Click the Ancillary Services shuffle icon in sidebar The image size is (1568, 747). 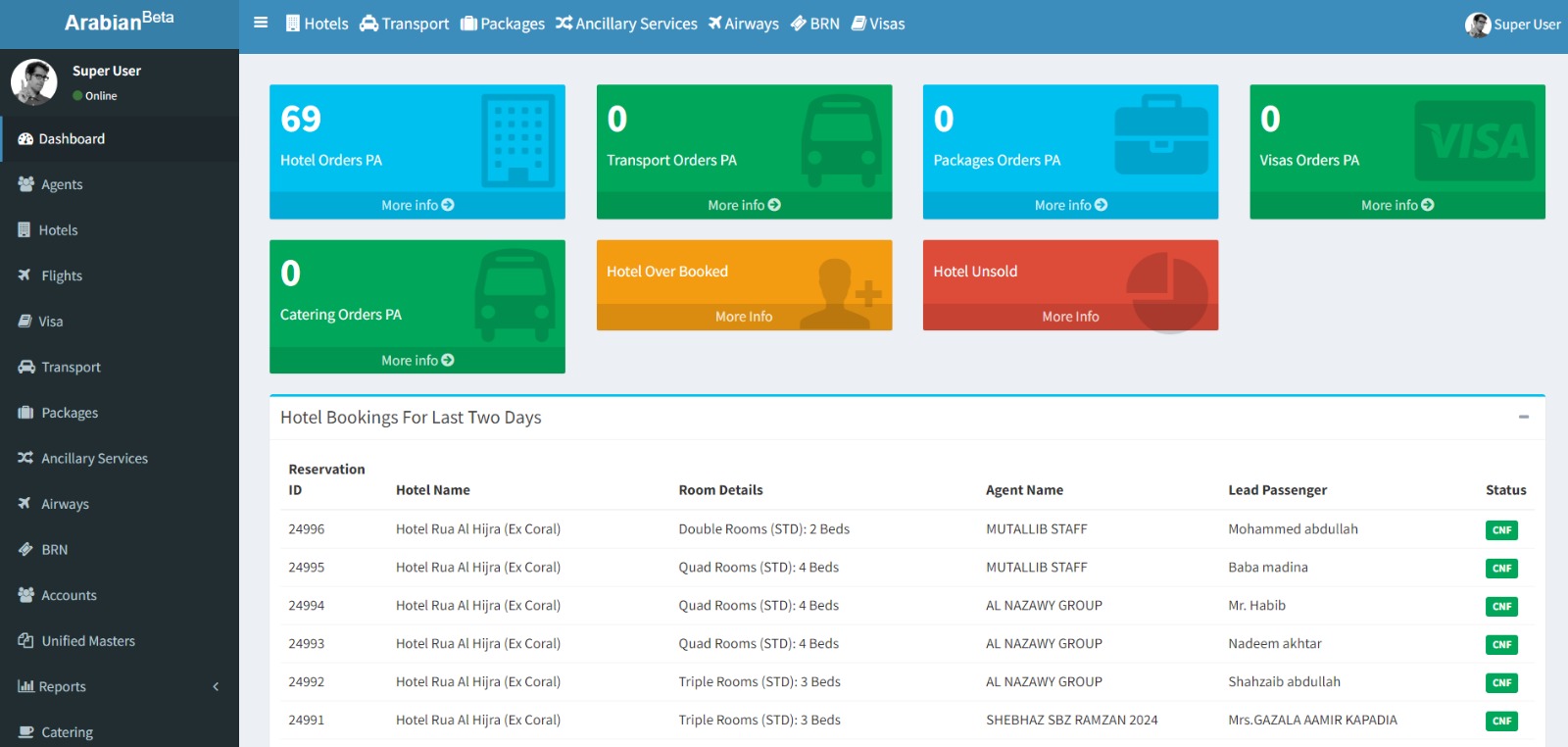(x=26, y=458)
